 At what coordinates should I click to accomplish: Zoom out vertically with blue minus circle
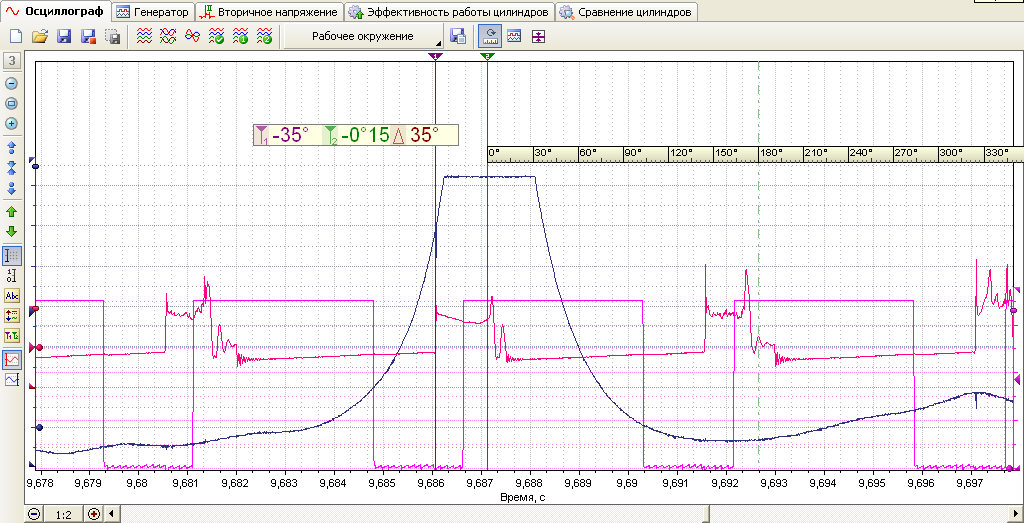click(x=12, y=84)
